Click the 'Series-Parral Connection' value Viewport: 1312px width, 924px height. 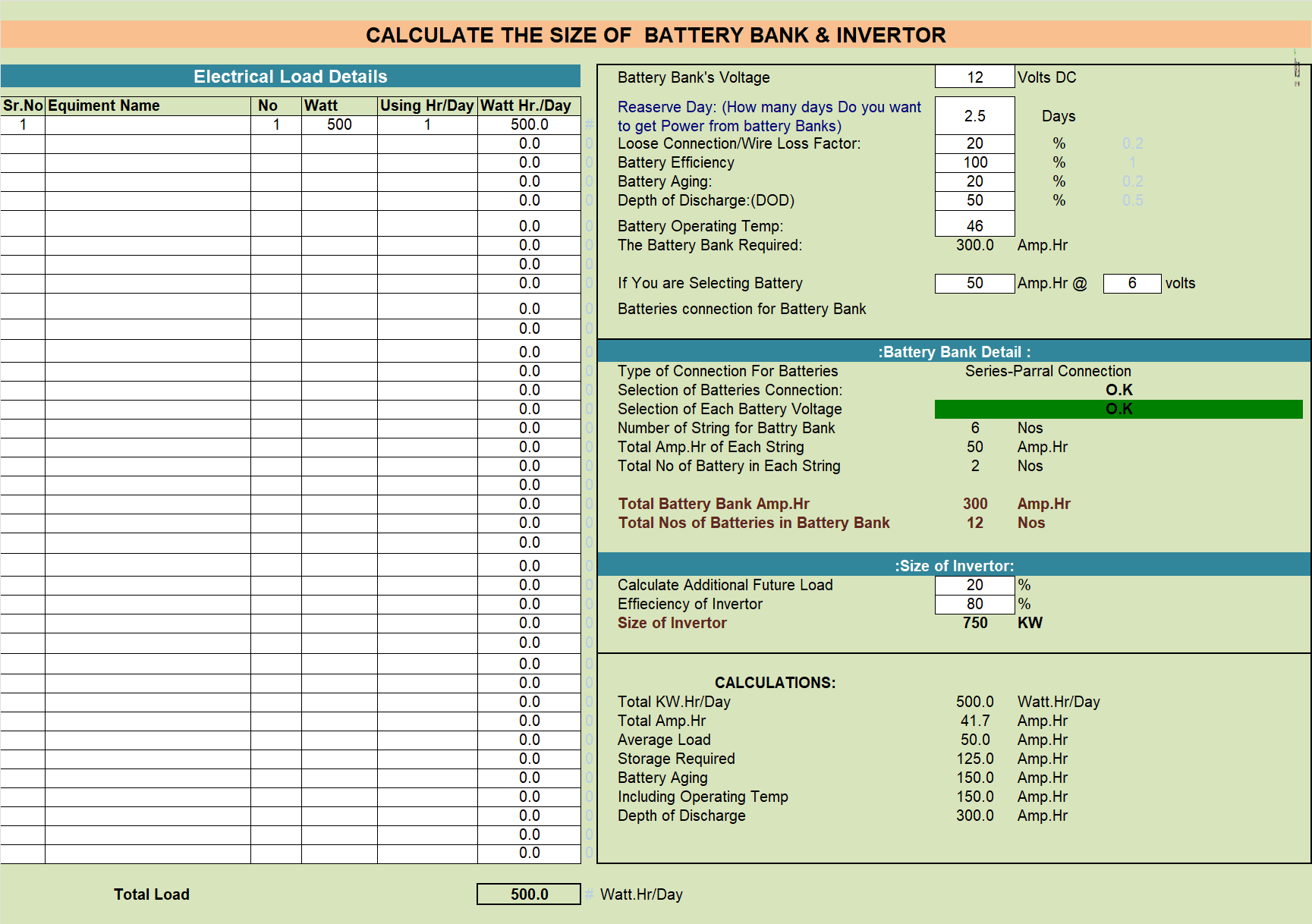point(1048,371)
